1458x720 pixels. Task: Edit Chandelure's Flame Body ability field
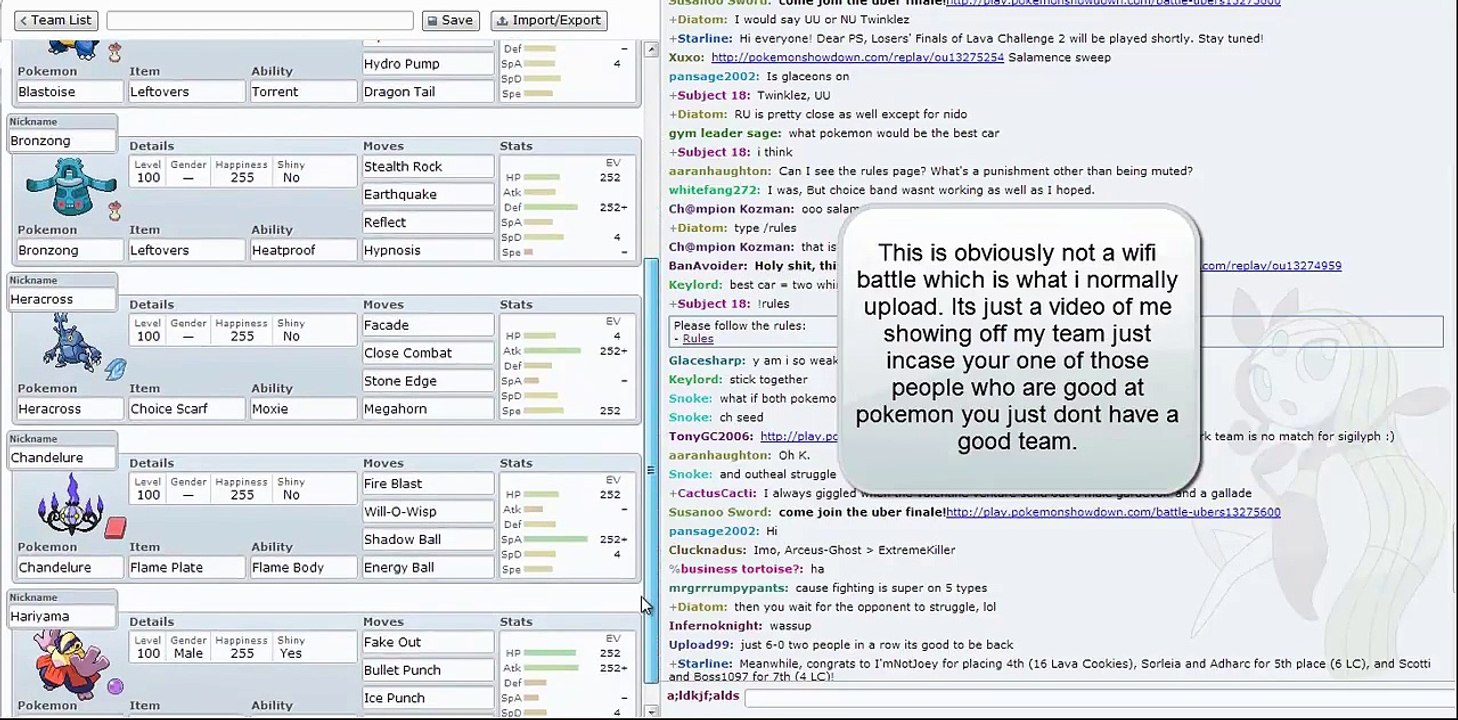303,568
